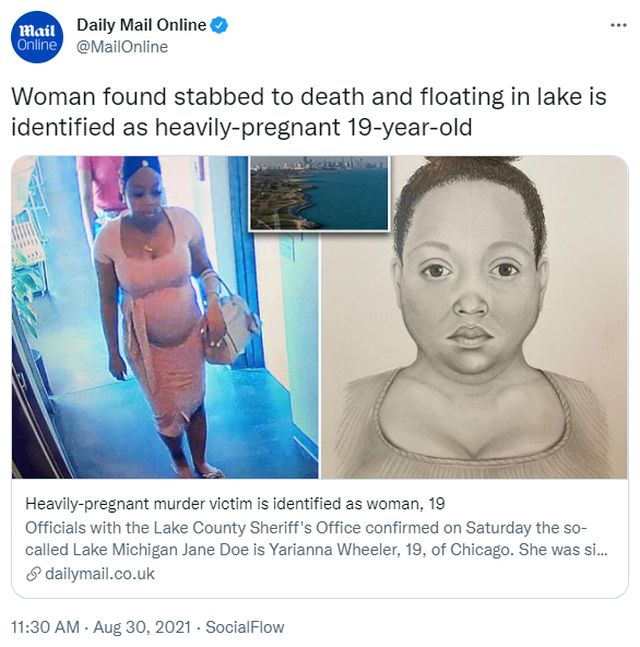Click the link chain icon beside dailymail.co.uk
The image size is (640, 647).
point(33,574)
